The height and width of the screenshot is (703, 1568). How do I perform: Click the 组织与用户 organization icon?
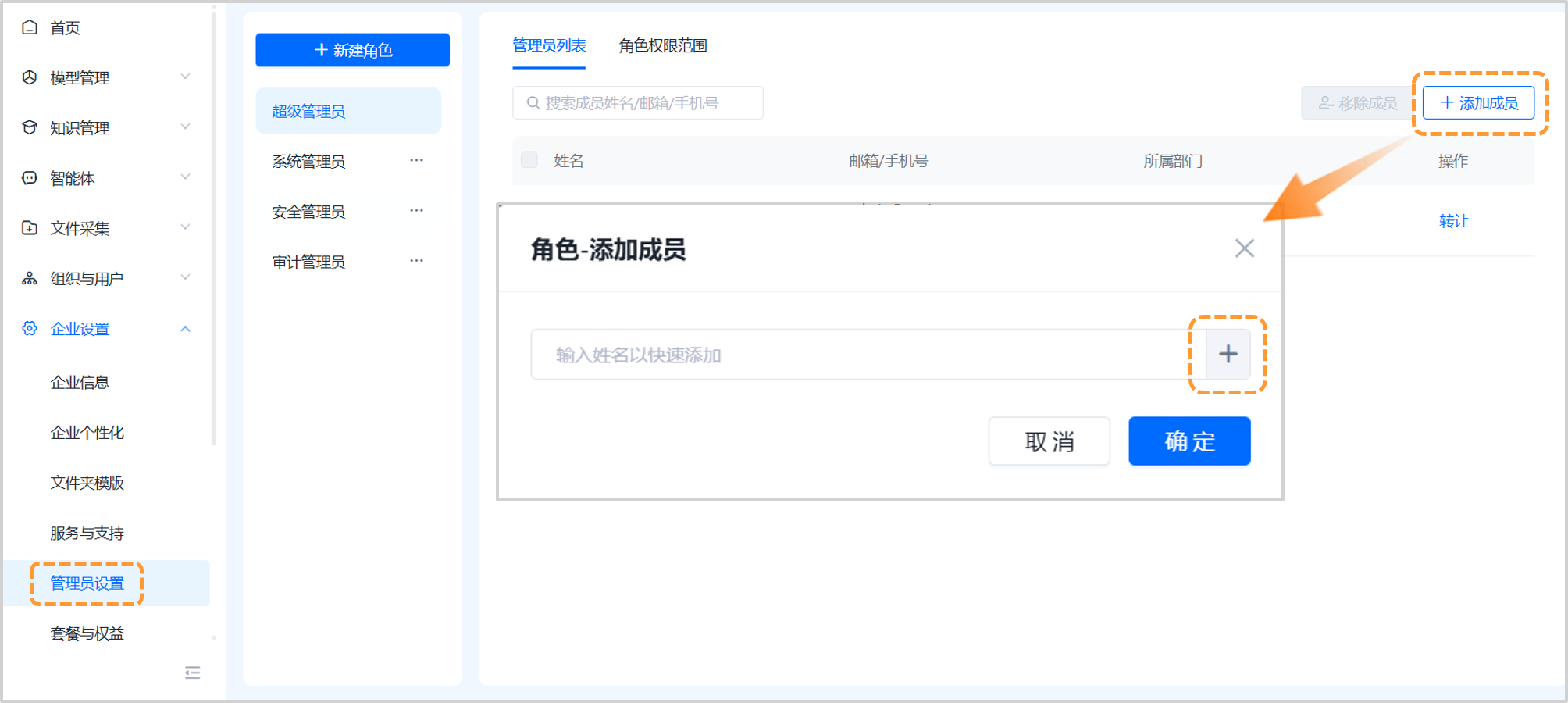tap(29, 277)
